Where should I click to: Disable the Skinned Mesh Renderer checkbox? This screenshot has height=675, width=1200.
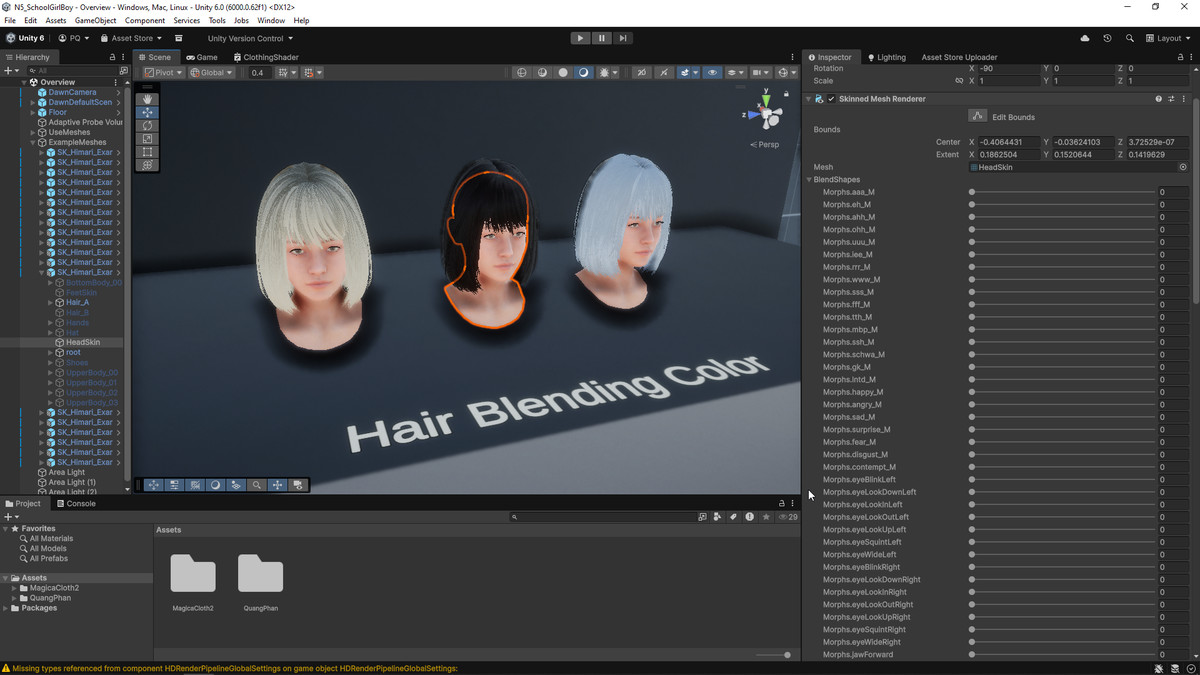(831, 99)
